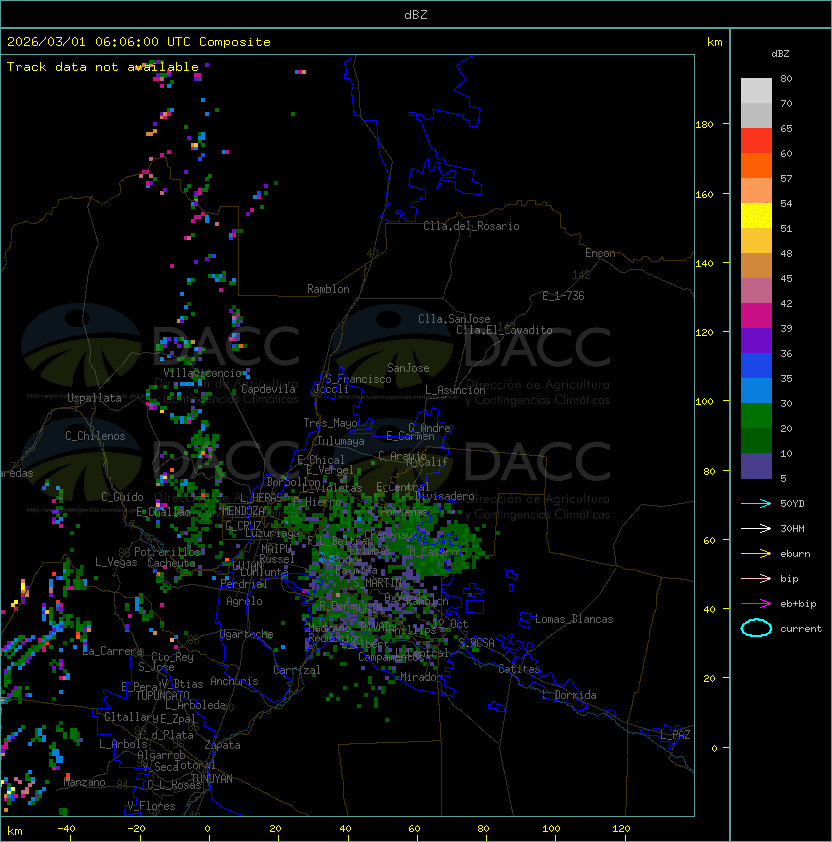Screen dimensions: 832x842
Task: Pick the purple 36-39 dBZ color band
Action: coord(756,340)
